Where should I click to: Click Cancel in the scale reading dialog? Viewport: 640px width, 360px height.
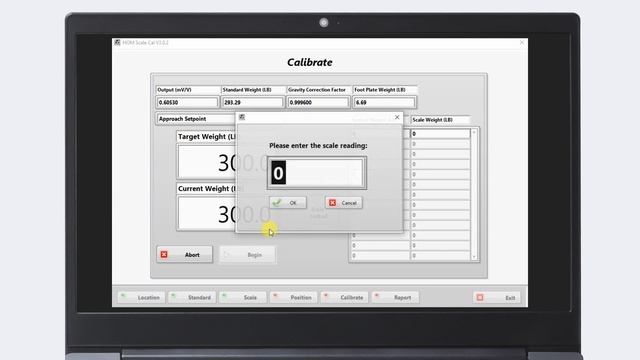(344, 203)
